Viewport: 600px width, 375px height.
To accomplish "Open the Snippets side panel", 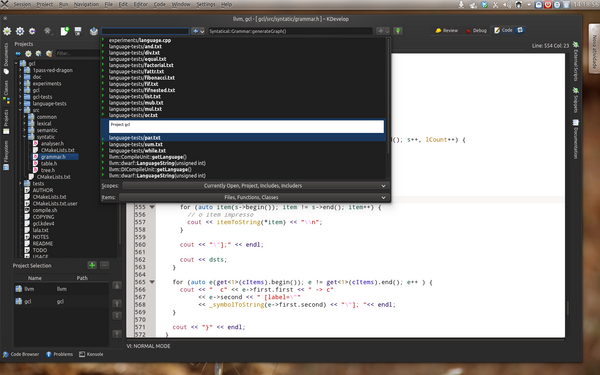I will (x=576, y=100).
